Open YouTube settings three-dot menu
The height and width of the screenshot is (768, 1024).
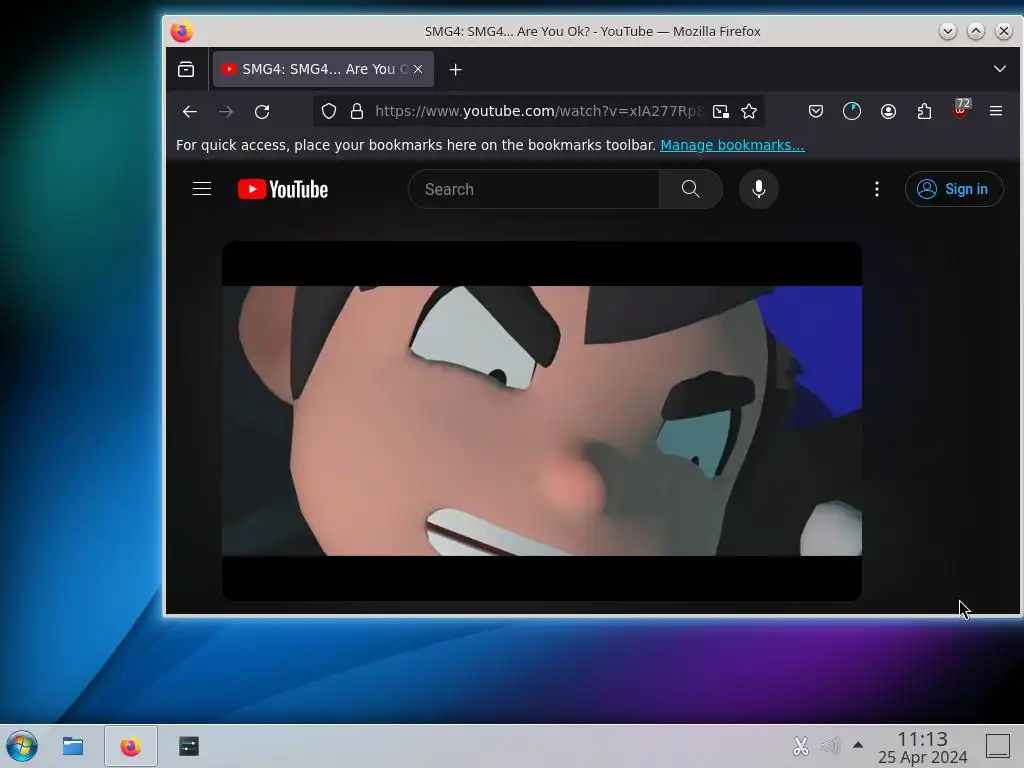[876, 189]
